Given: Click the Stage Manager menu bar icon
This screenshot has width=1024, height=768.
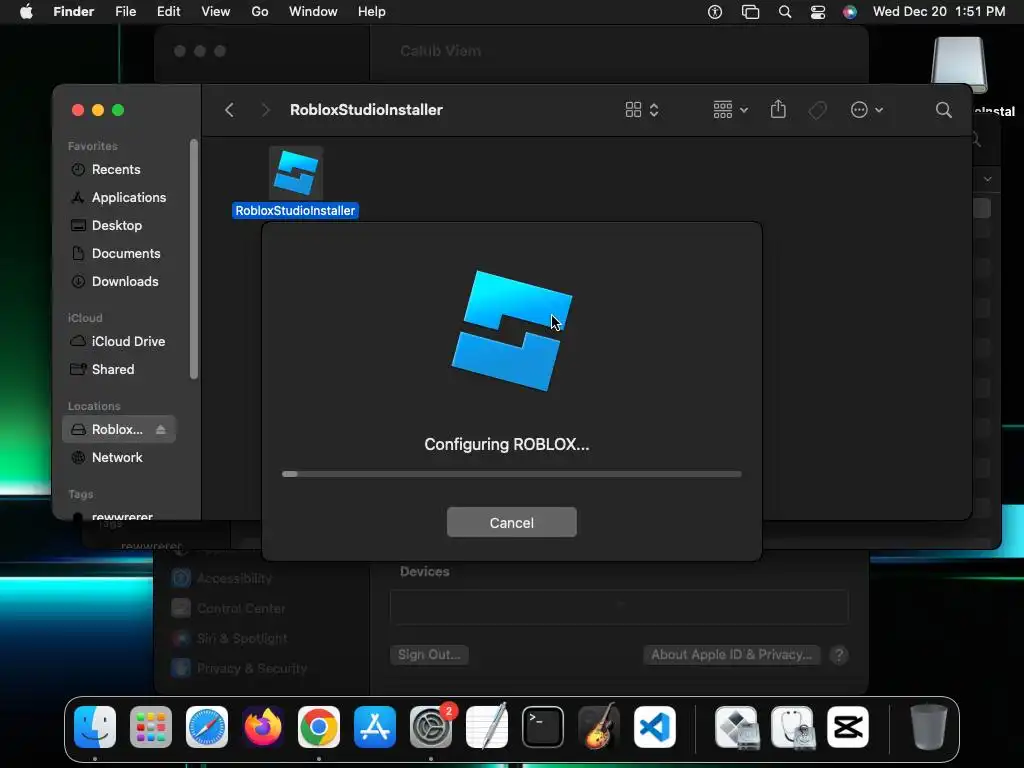Looking at the screenshot, I should click(x=750, y=12).
